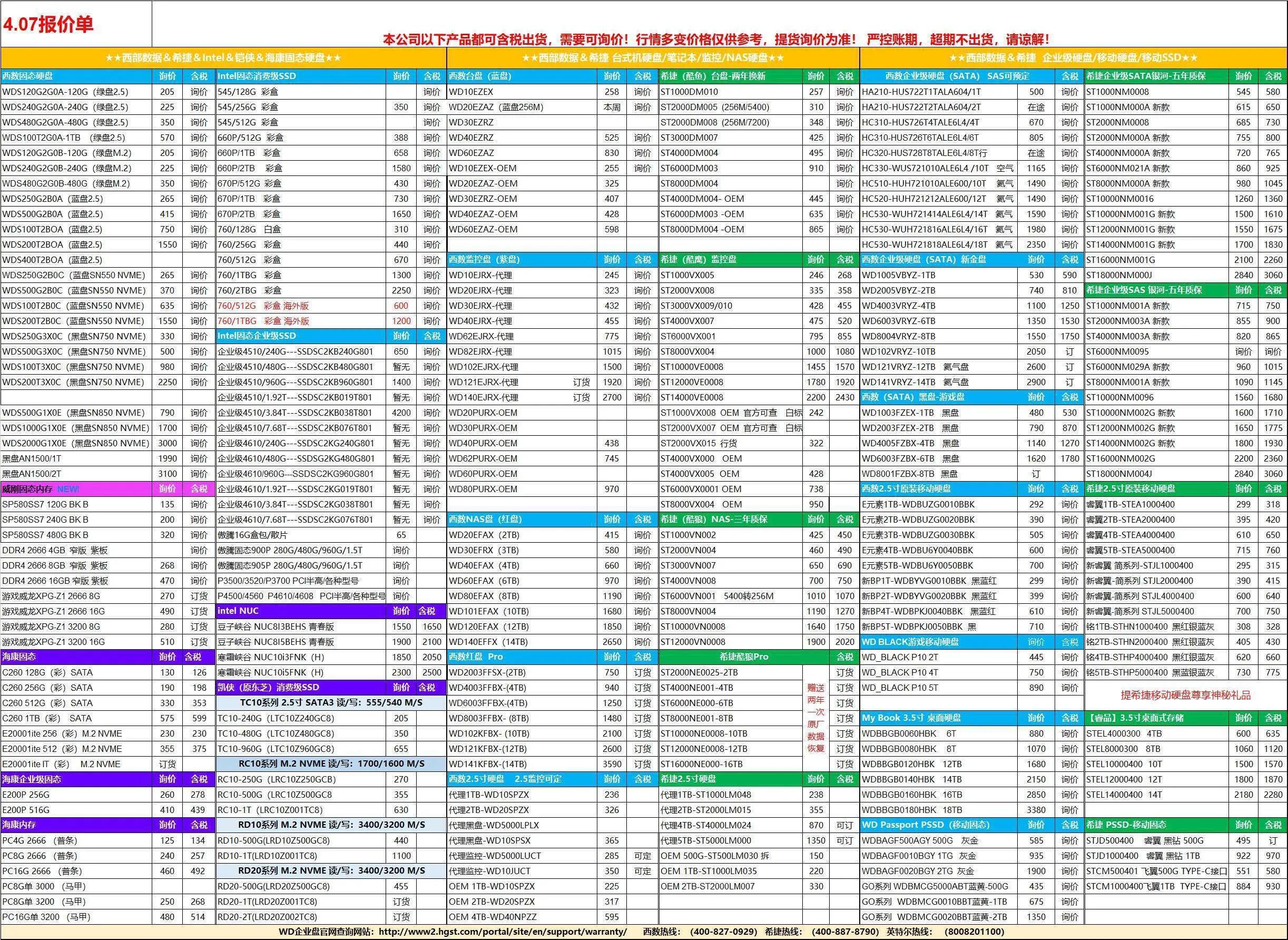Viewport: 1288px width, 940px height.
Task: Select the ST1000DM010 product cell
Action: point(731,92)
